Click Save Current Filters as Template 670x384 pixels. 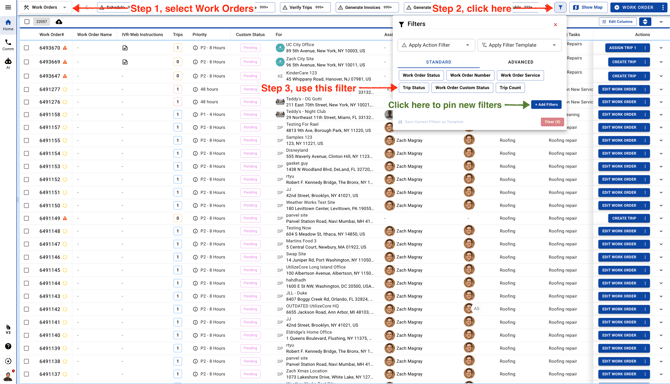(x=431, y=122)
